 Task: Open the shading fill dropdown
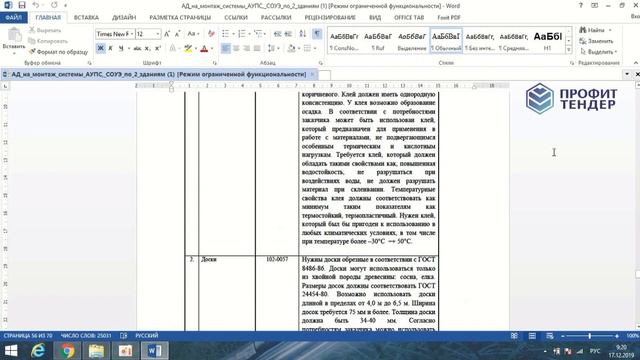(299, 49)
